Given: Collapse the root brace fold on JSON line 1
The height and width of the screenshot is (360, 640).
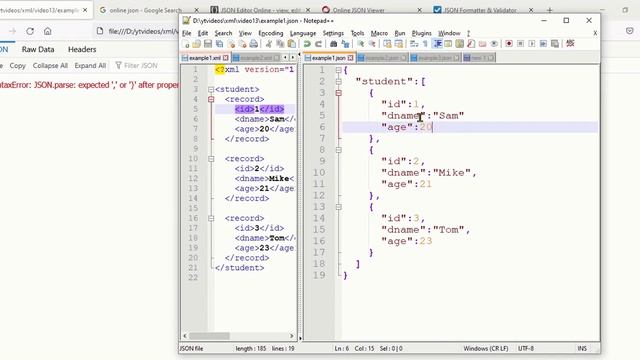Looking at the screenshot, I should point(338,70).
